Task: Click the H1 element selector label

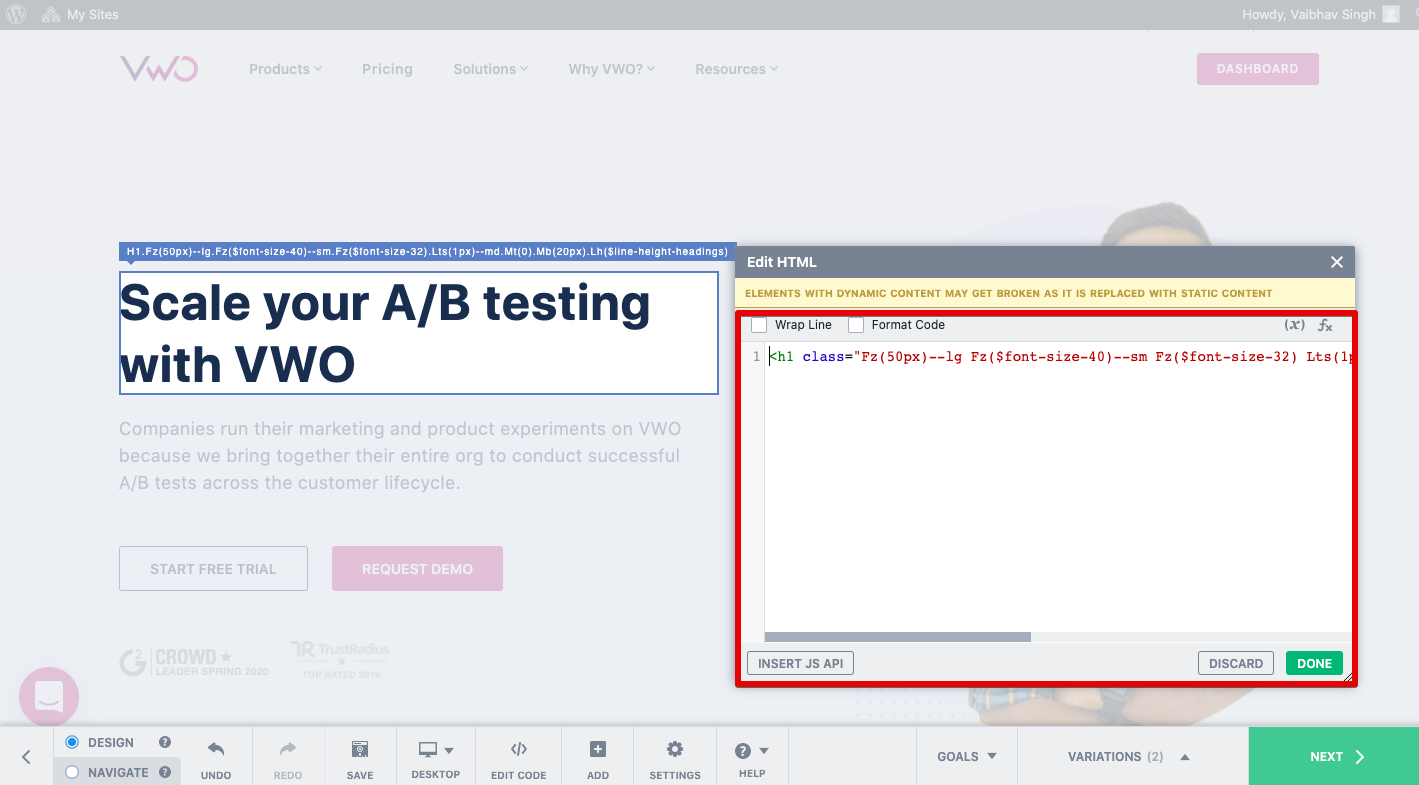Action: tap(427, 252)
